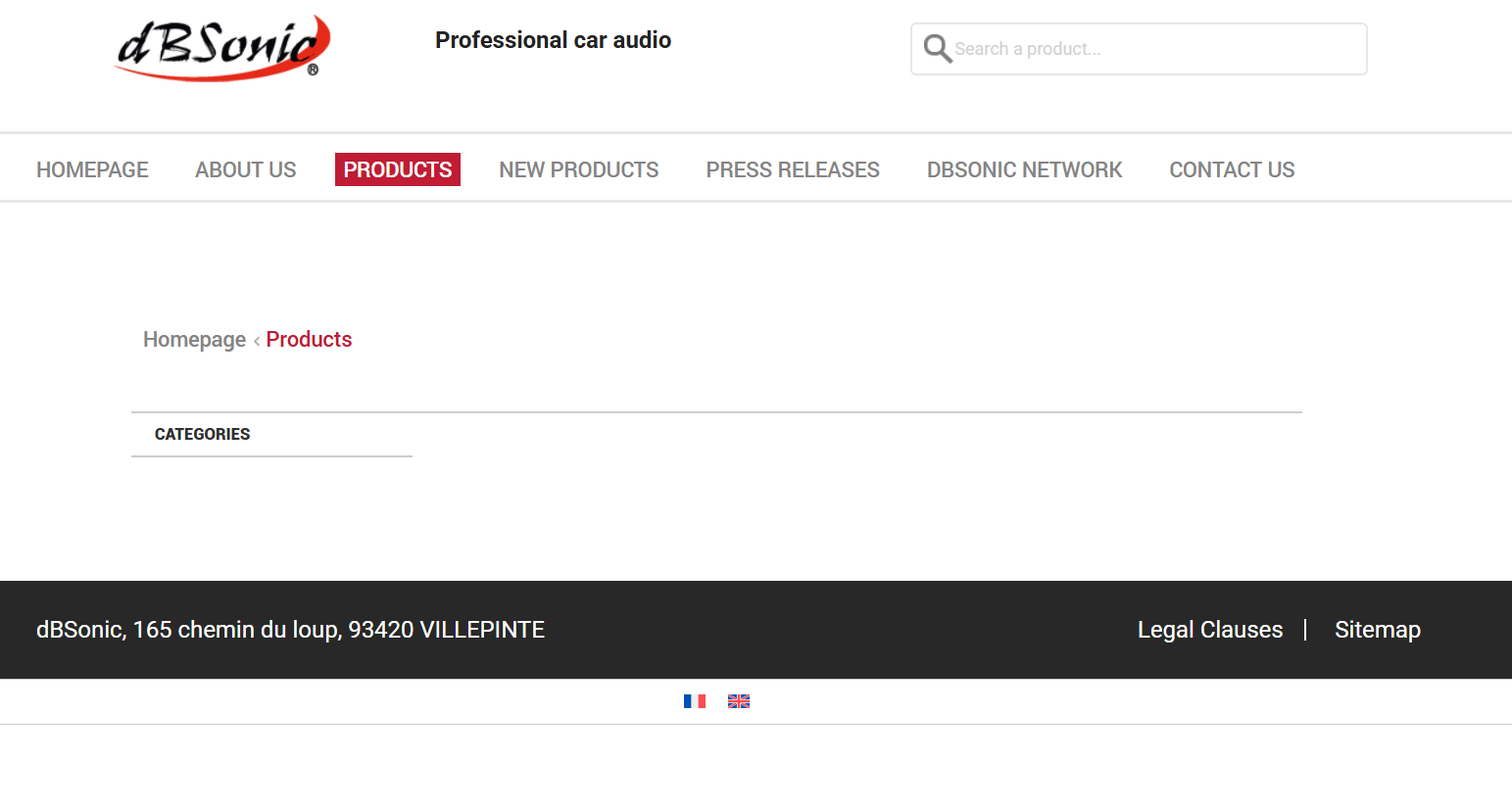The height and width of the screenshot is (809, 1512).
Task: Click the dBSonic Villepinte footer address
Action: click(290, 630)
